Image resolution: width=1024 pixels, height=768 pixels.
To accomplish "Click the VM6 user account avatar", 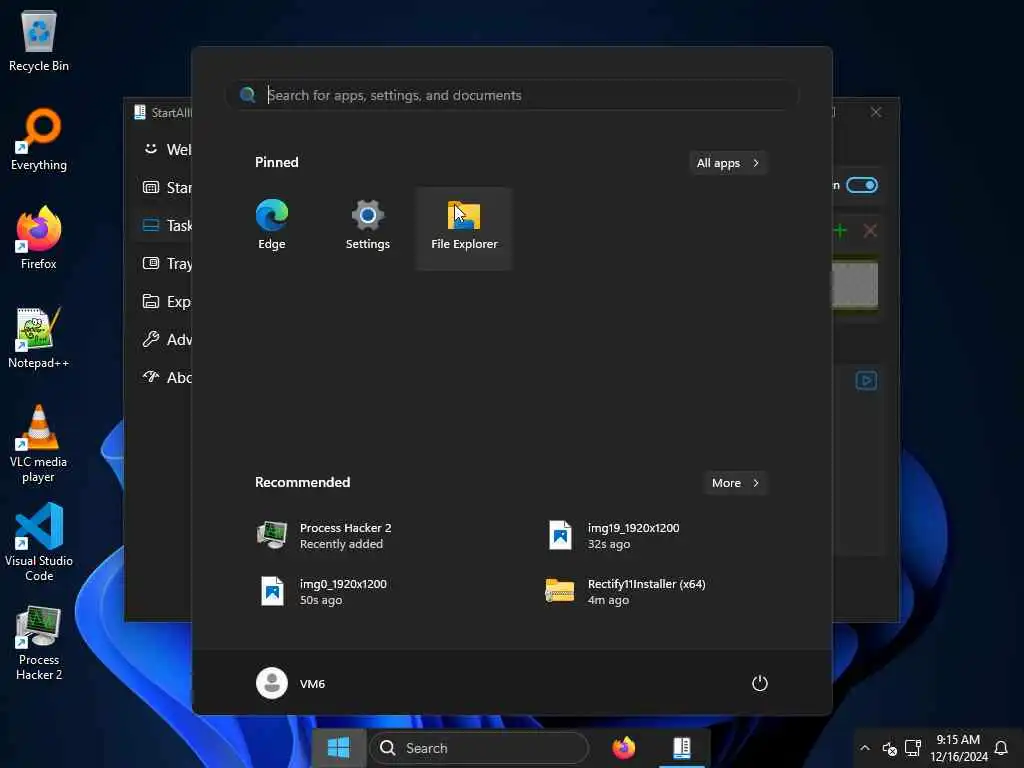I will pyautogui.click(x=272, y=683).
